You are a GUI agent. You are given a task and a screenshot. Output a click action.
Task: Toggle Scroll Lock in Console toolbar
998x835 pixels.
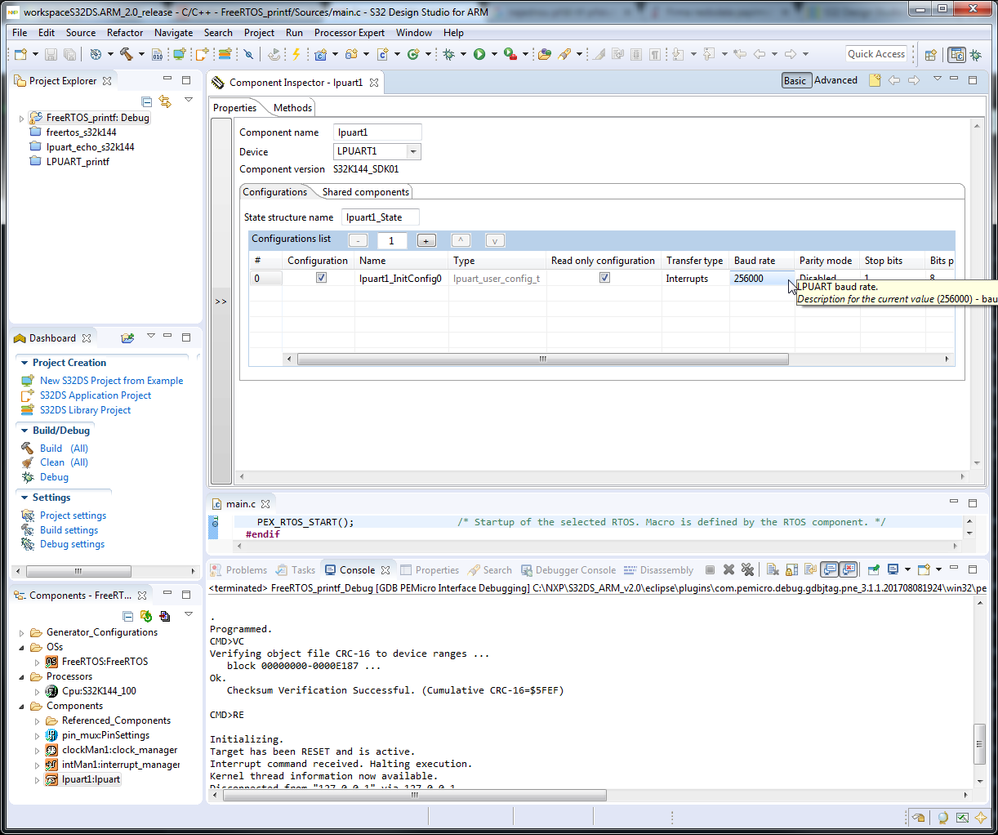[792, 570]
